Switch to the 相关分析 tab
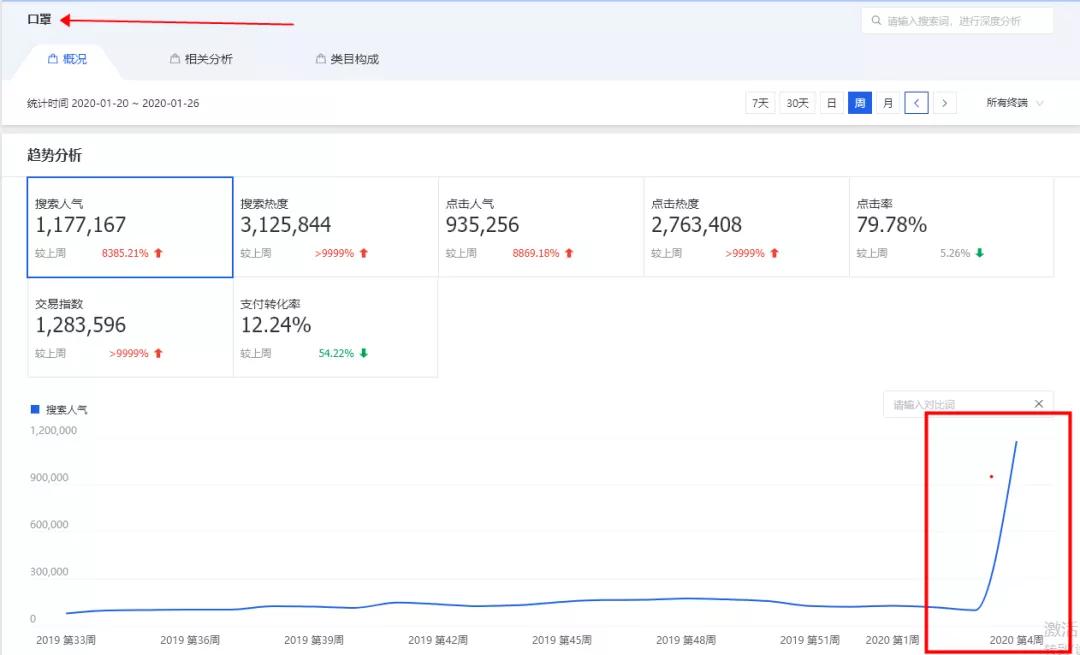The height and width of the screenshot is (655, 1080). (208, 59)
